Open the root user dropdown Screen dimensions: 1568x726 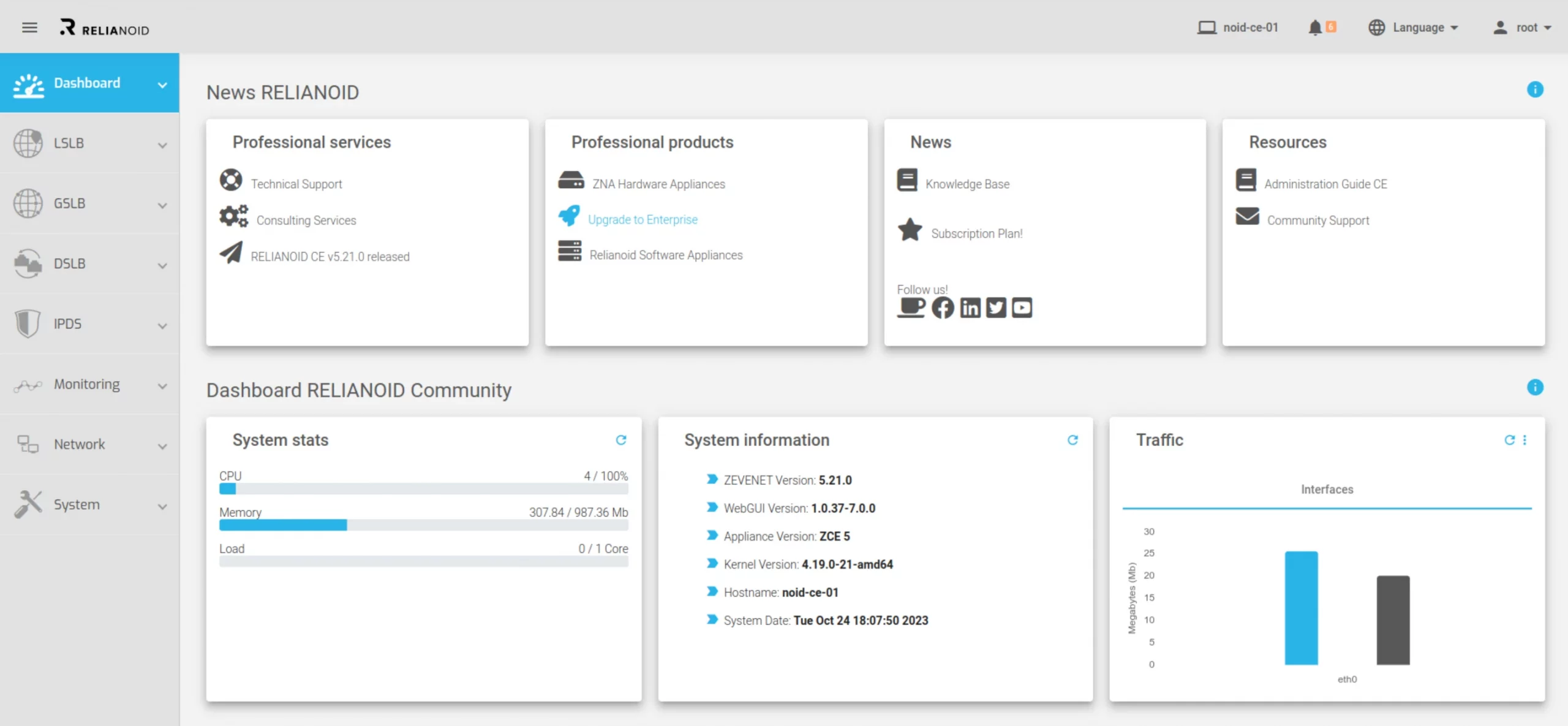coord(1523,28)
